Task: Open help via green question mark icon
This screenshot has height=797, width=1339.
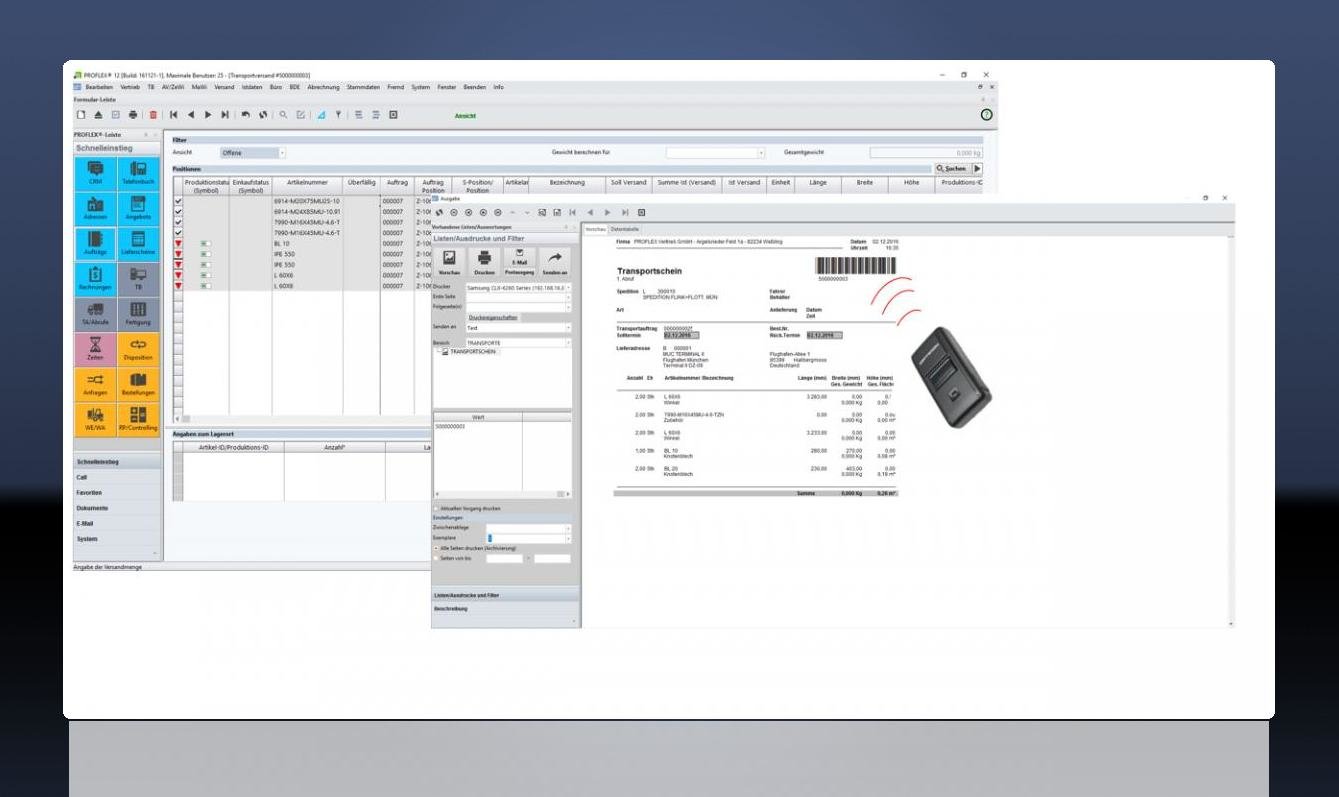Action: coord(986,116)
